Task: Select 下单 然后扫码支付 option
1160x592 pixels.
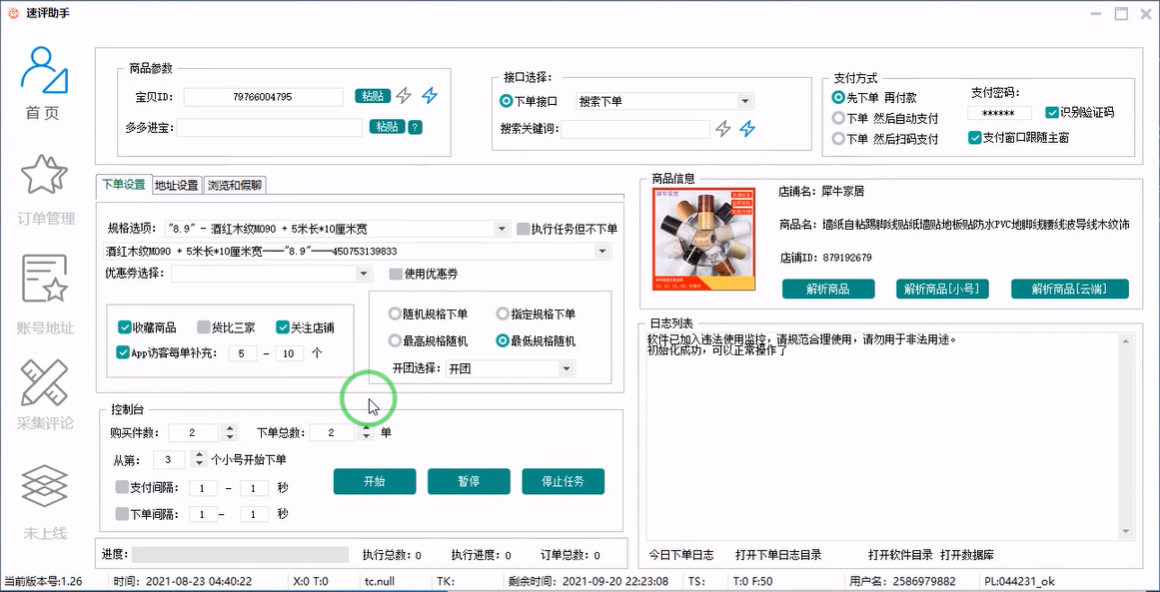Action: click(838, 138)
